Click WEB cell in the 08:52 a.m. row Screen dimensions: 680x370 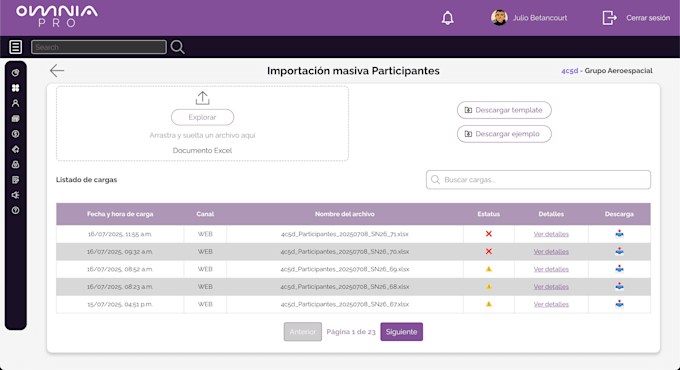[205, 269]
